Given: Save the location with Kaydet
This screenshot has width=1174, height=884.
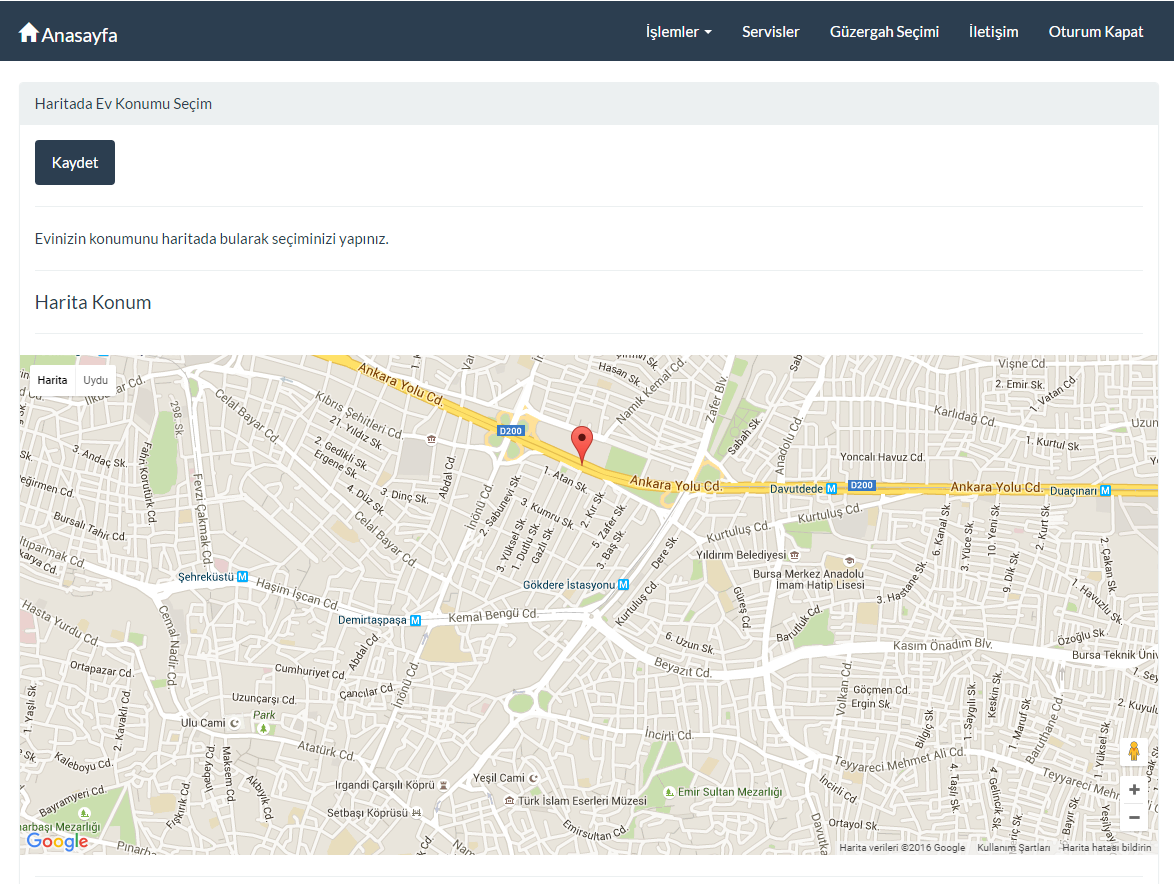Looking at the screenshot, I should pyautogui.click(x=75, y=162).
